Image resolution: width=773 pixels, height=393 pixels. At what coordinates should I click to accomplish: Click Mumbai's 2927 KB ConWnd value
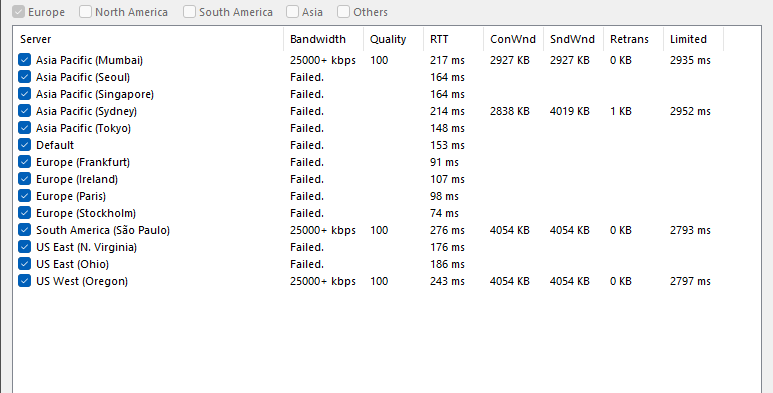[x=510, y=60]
